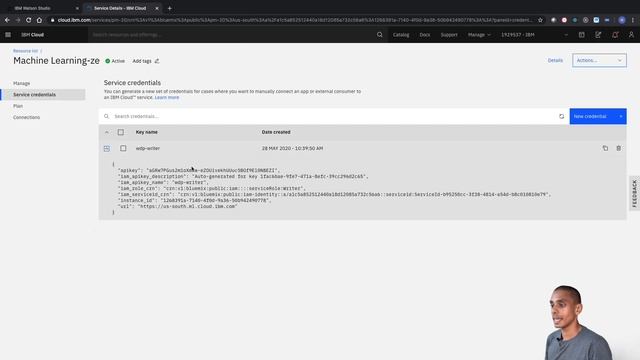
Task: Open the account switcher 1929537 - IBM
Action: 534,35
